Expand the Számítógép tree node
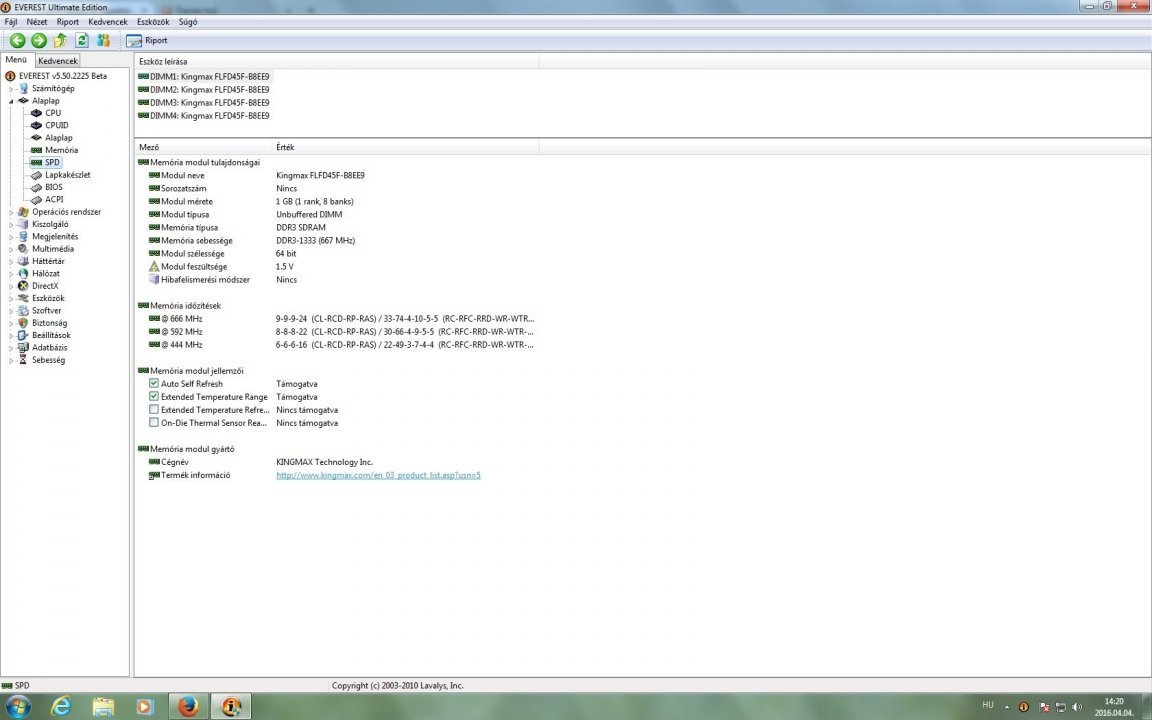 click(11, 88)
